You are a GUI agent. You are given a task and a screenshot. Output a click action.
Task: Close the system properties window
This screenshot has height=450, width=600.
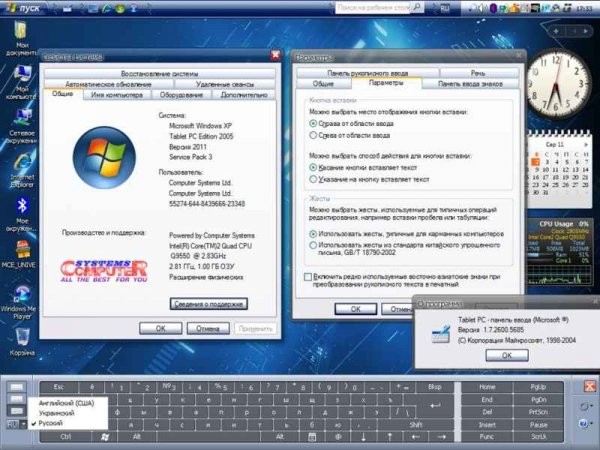pyautogui.click(x=275, y=55)
